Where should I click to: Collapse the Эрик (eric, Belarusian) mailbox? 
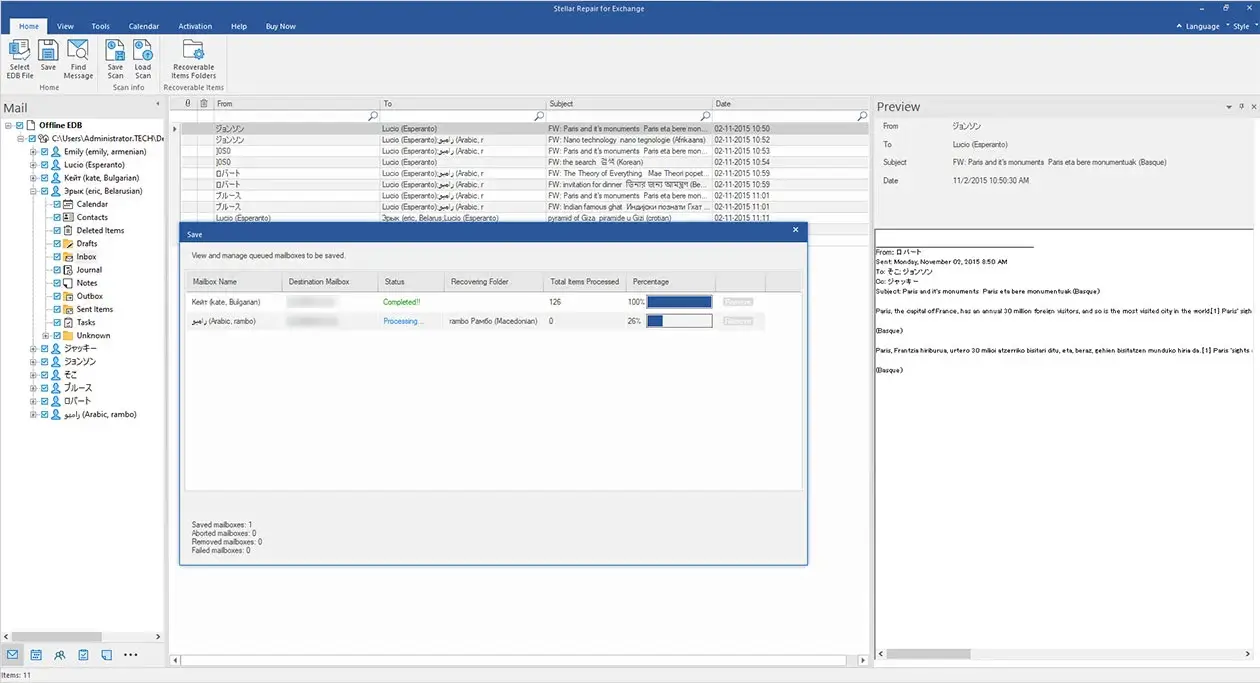pos(34,190)
